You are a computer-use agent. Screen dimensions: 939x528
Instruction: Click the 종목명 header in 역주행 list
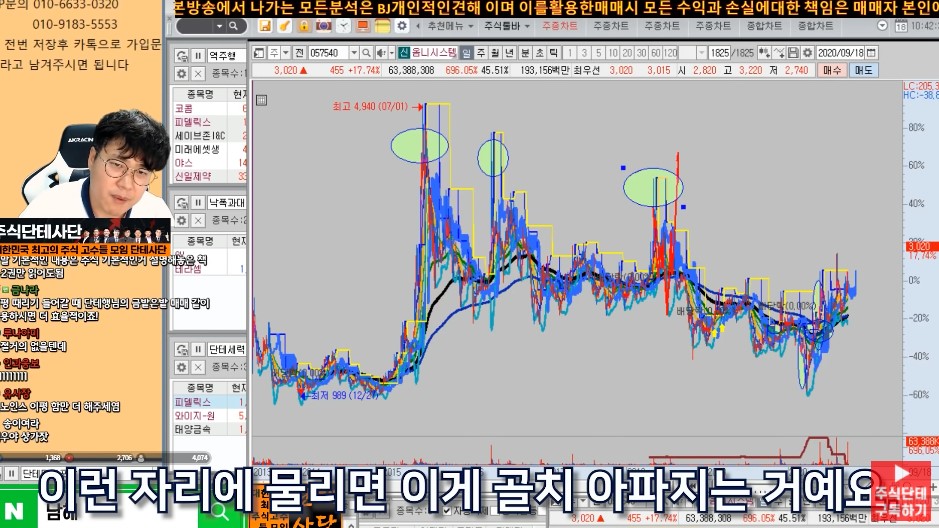click(201, 94)
